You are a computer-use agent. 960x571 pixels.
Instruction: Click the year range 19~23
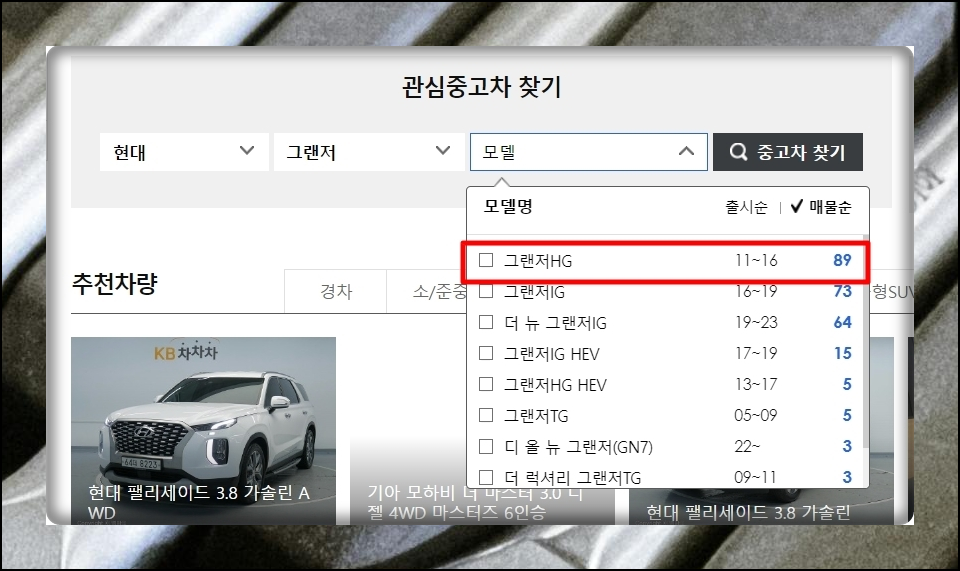pyautogui.click(x=756, y=322)
